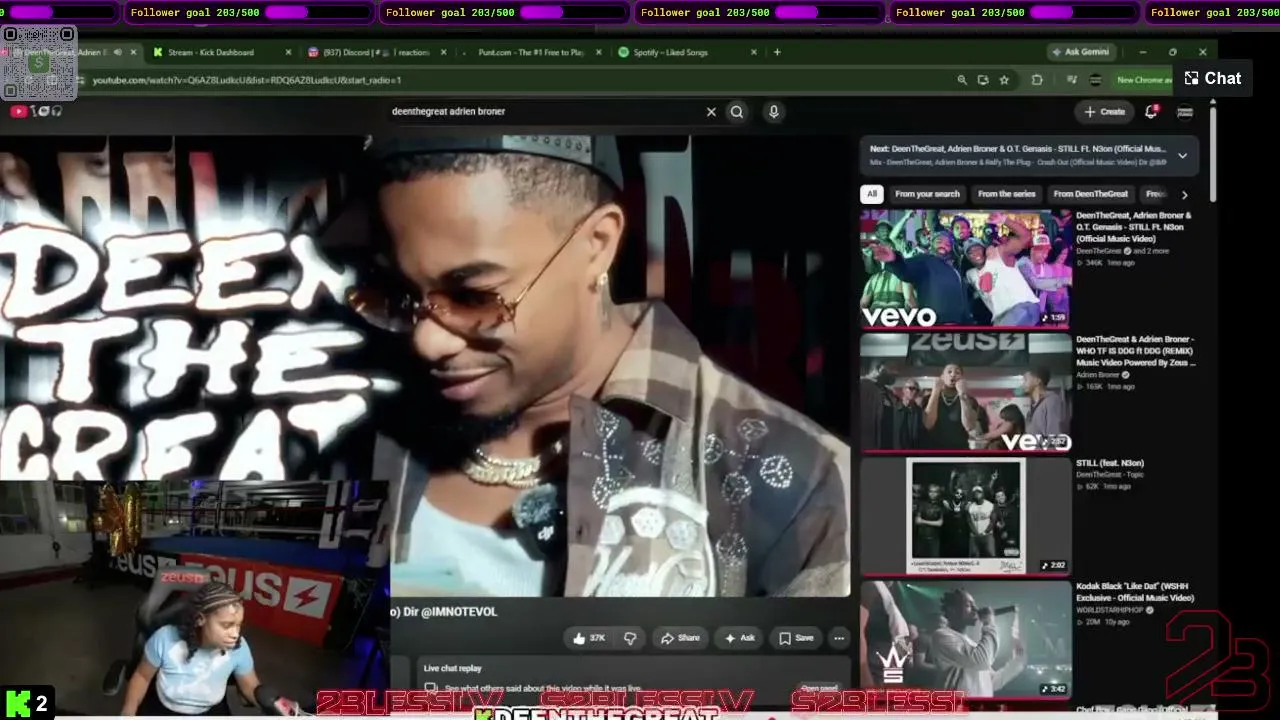This screenshot has height=720, width=1280.
Task: Open the Chrome profile avatar
Action: pyautogui.click(x=1096, y=80)
